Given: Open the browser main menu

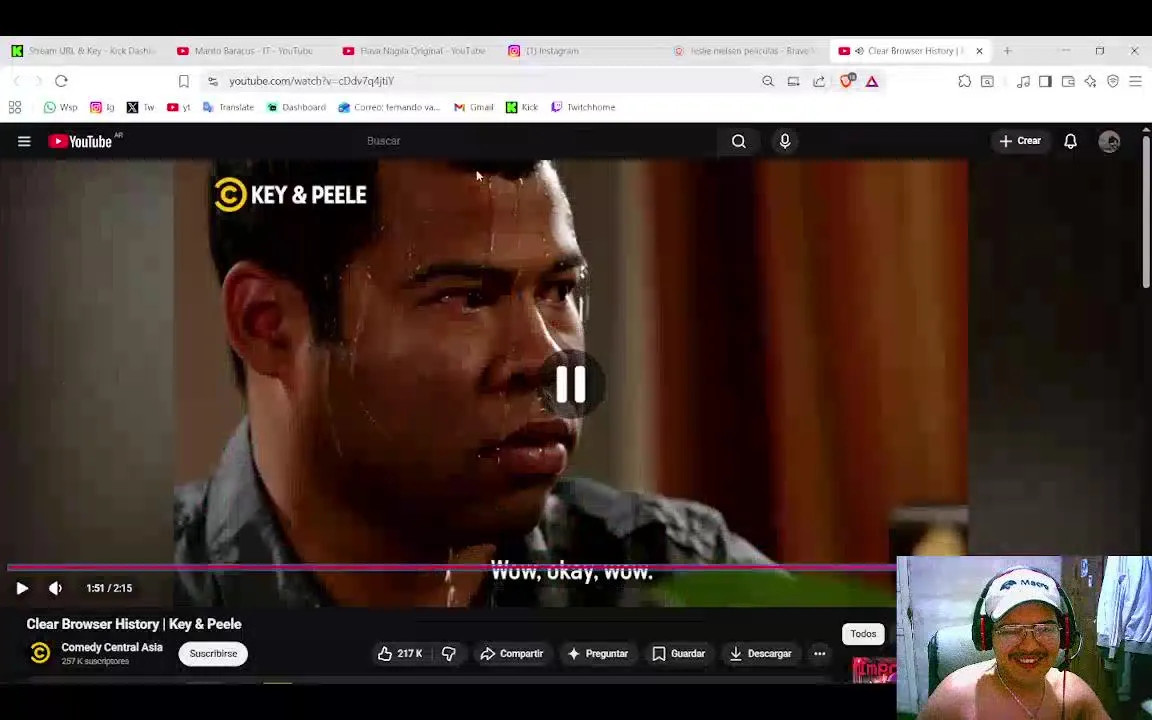Looking at the screenshot, I should point(1135,82).
